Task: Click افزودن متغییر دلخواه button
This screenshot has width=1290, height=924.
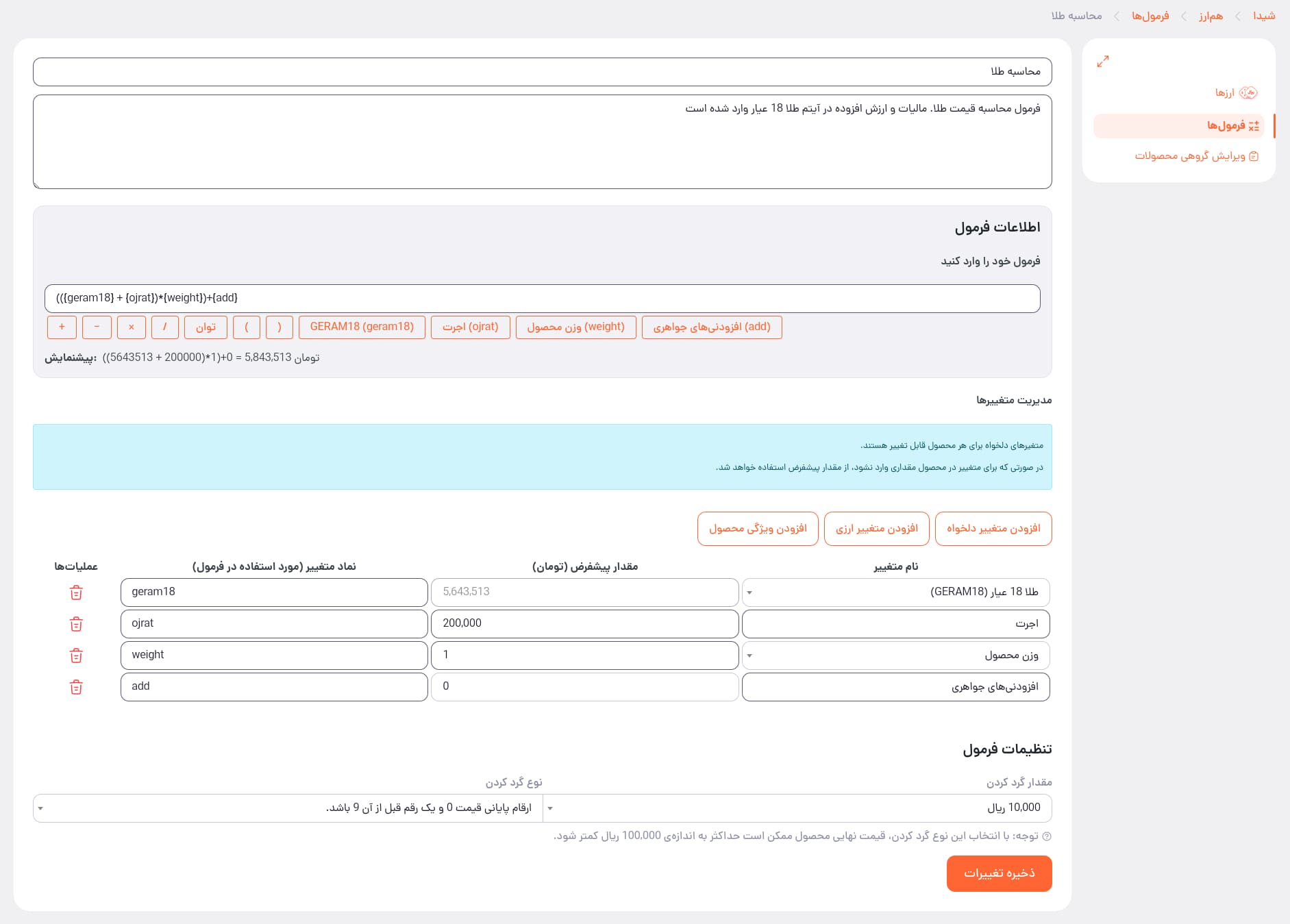Action: [993, 529]
